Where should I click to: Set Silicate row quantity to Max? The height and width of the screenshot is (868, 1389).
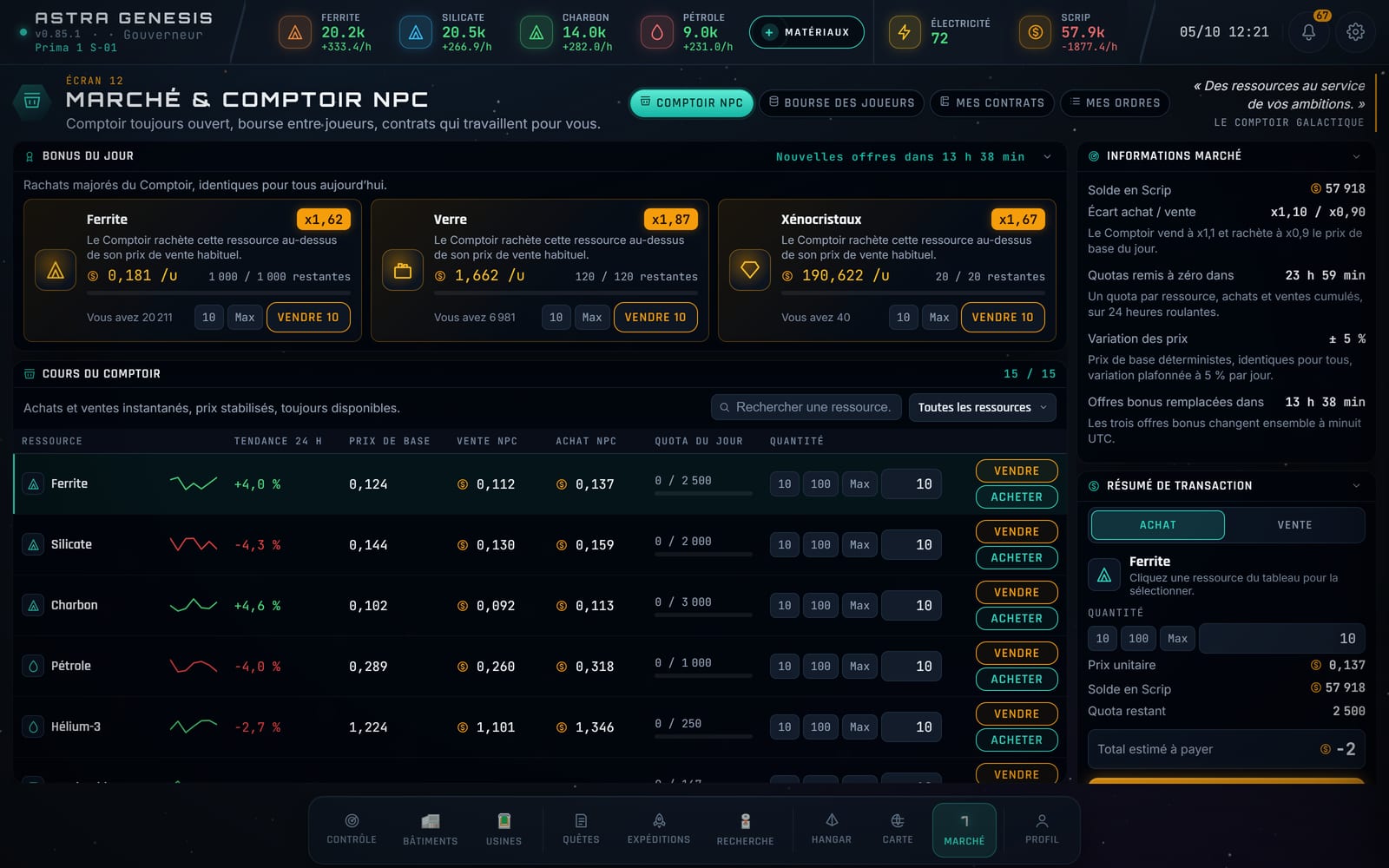tap(859, 545)
